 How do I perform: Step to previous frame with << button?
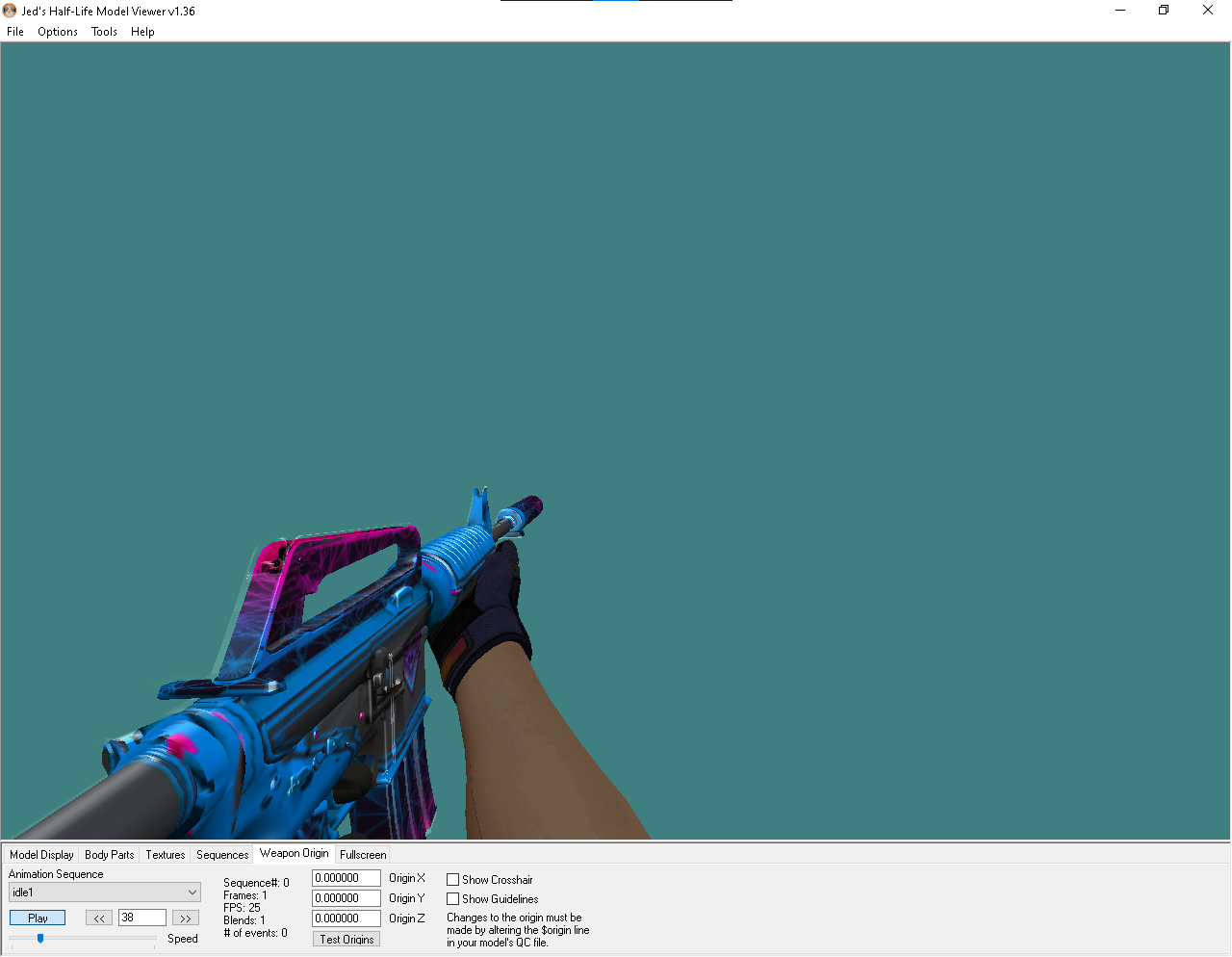pos(99,918)
